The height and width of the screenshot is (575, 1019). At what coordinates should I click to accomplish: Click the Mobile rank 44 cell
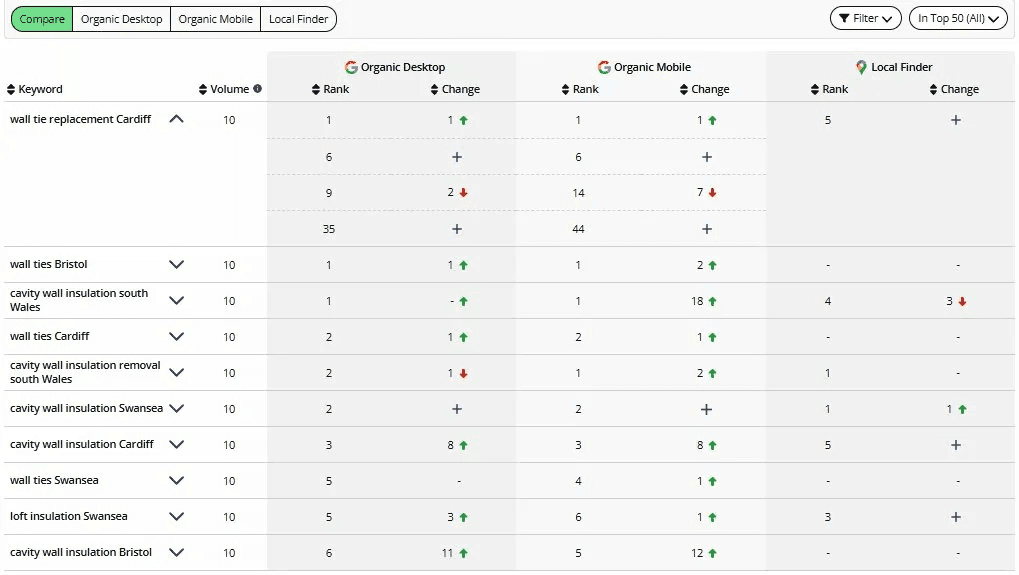pyautogui.click(x=578, y=229)
